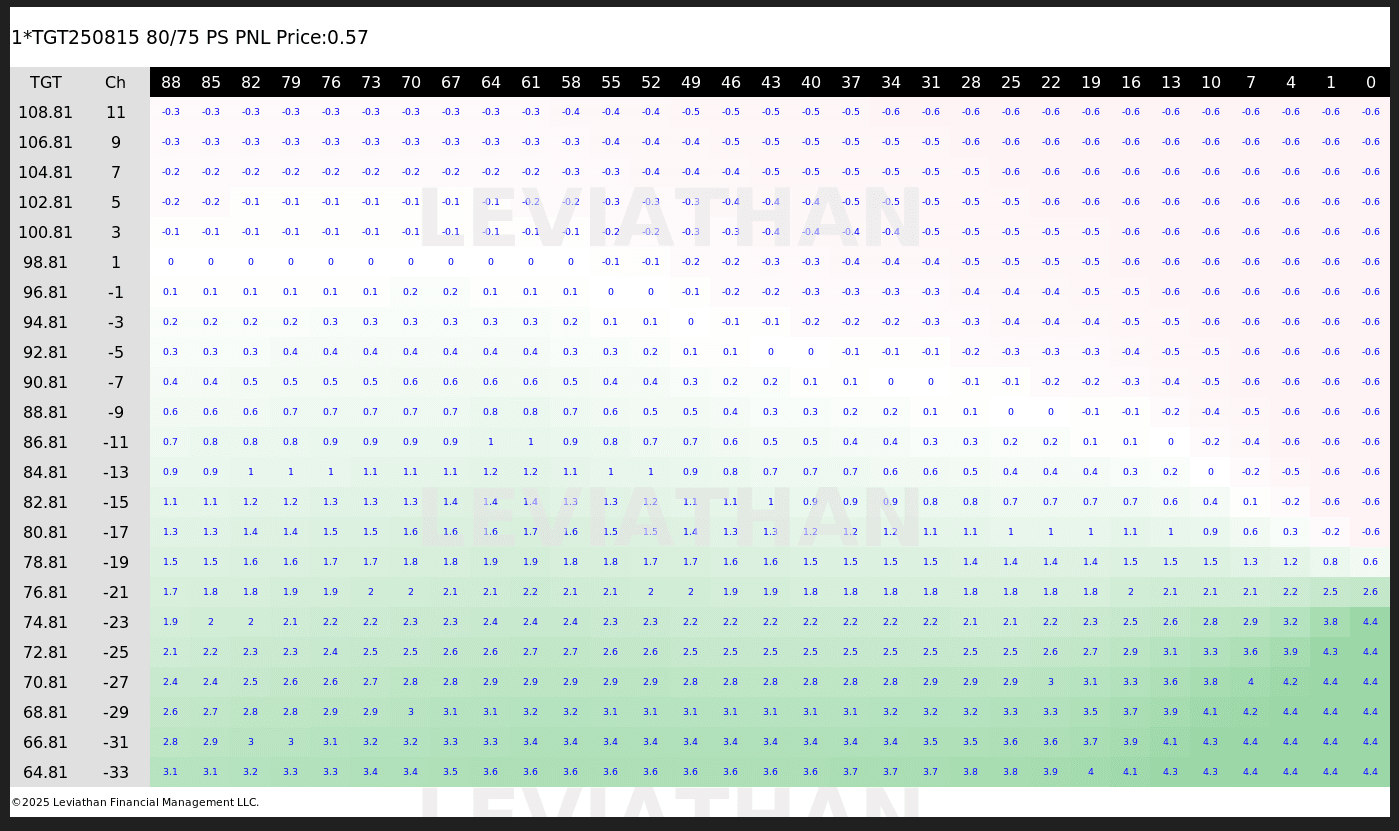Click the 0 days-to-expiry column header
This screenshot has width=1399, height=831.
pyautogui.click(x=1371, y=82)
